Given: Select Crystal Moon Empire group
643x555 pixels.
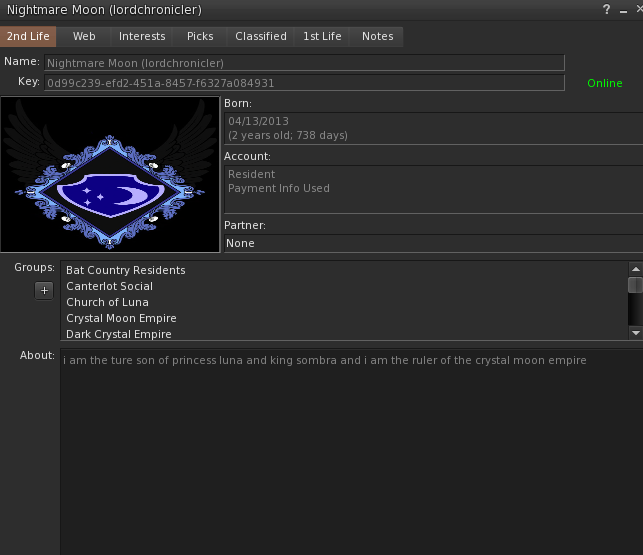Looking at the screenshot, I should tap(121, 318).
